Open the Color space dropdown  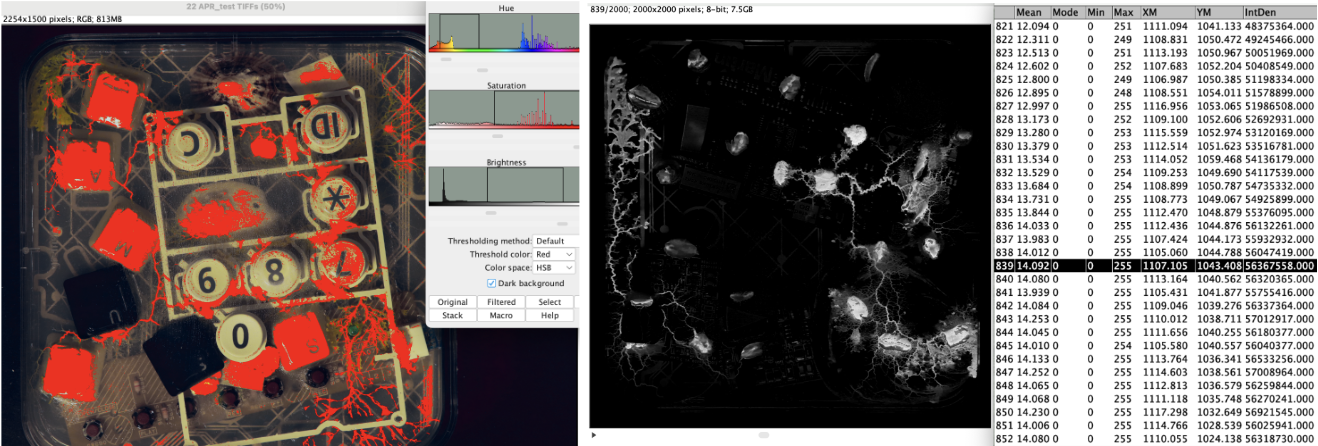click(x=555, y=268)
